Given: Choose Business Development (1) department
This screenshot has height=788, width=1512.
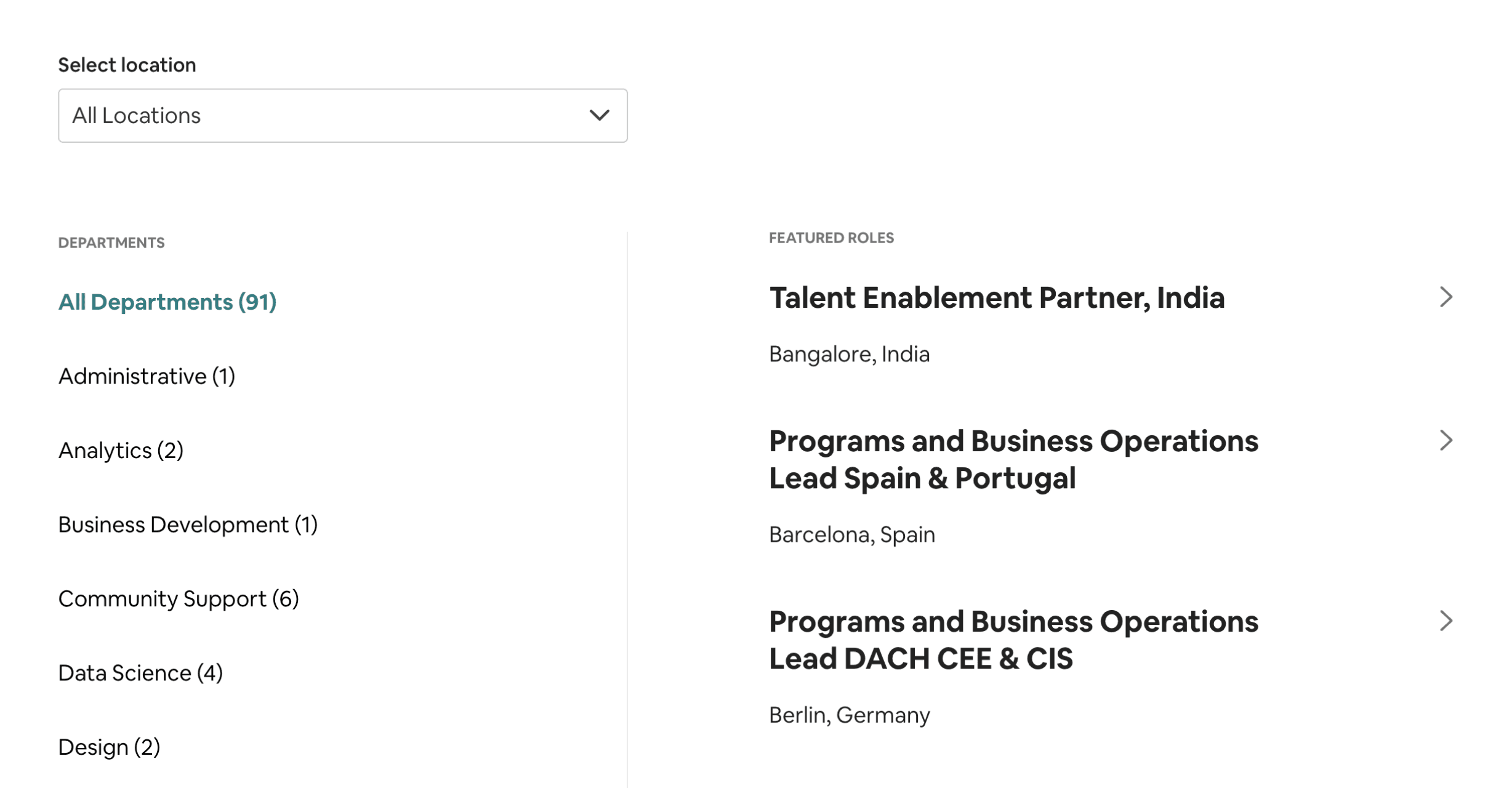Looking at the screenshot, I should tap(188, 525).
